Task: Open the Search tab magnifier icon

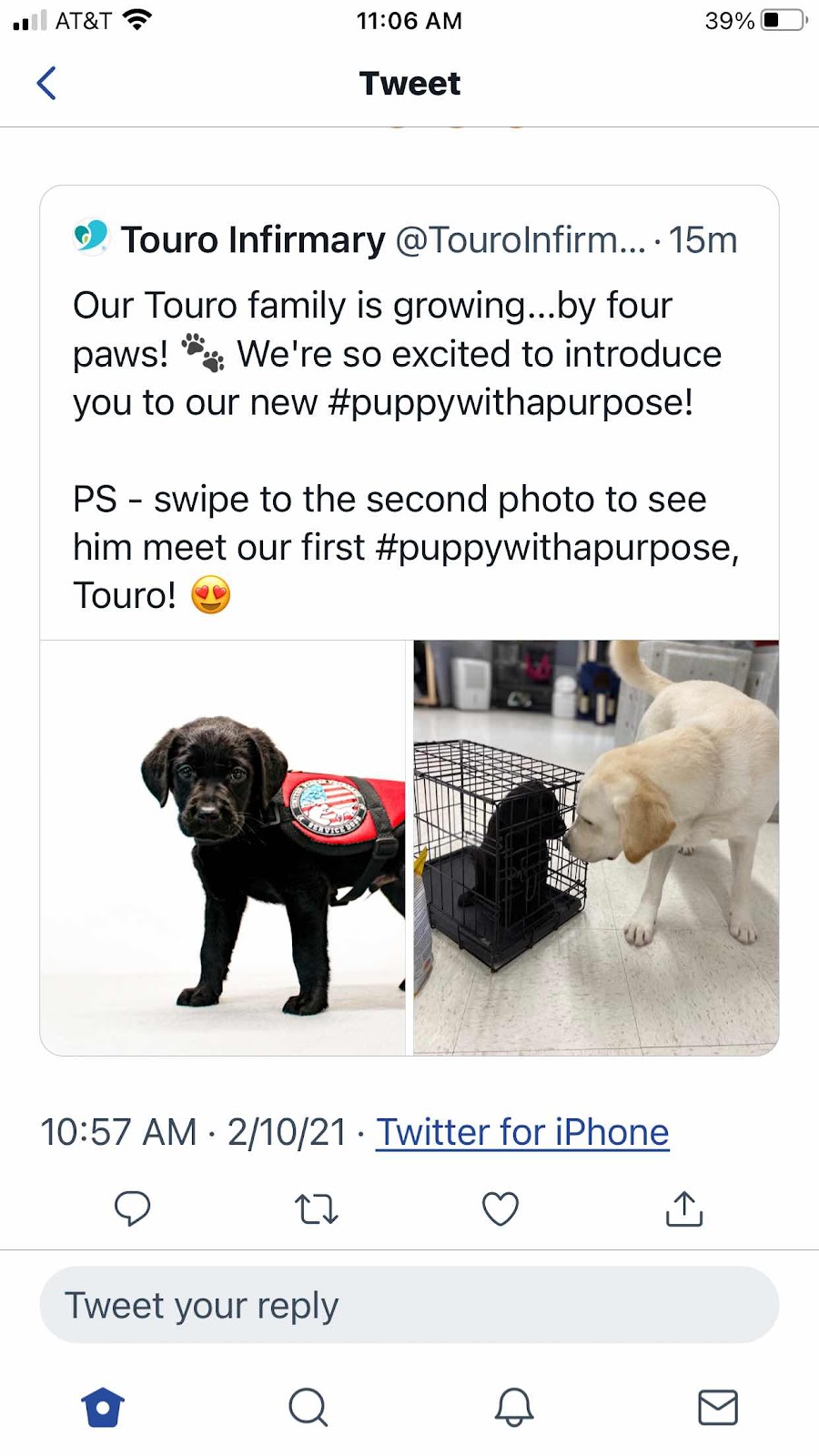Action: click(x=308, y=1407)
